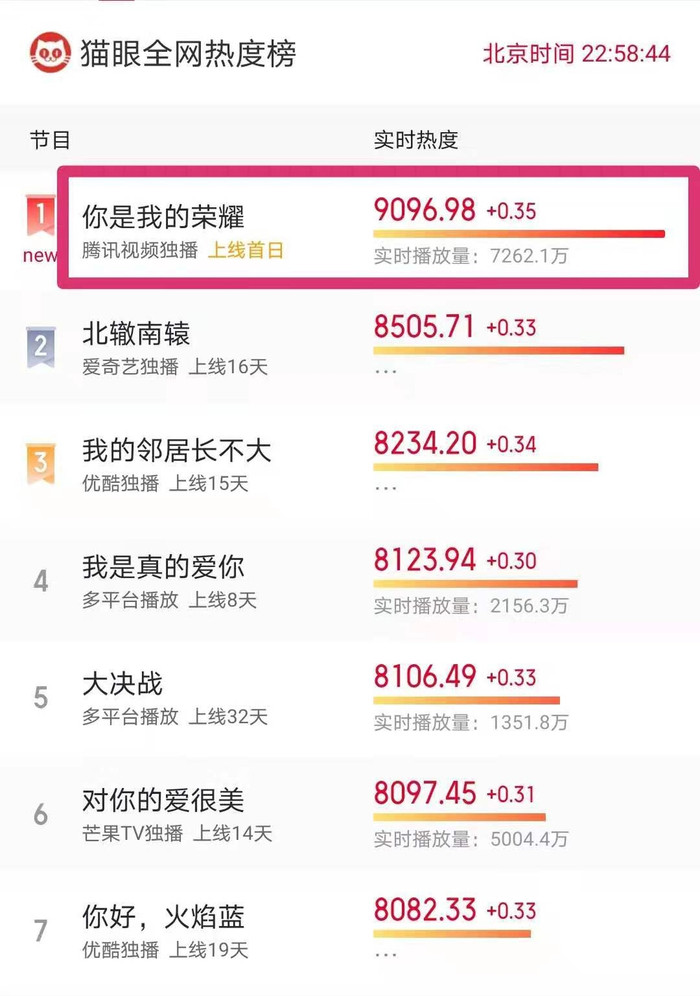This screenshot has width=700, height=996.
Task: Click the heat bar for 9096.98
Action: point(519,234)
